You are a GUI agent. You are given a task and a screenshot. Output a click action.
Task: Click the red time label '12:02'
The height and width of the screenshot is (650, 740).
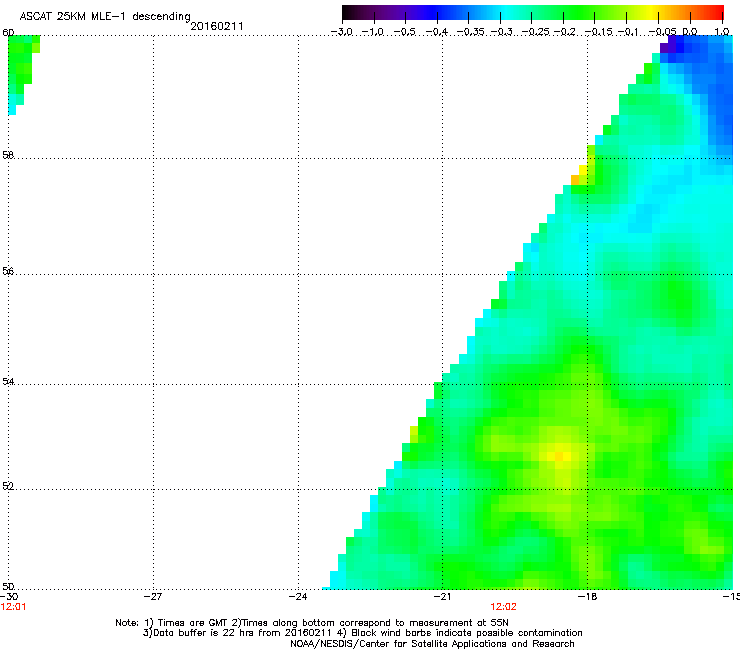[x=504, y=607]
